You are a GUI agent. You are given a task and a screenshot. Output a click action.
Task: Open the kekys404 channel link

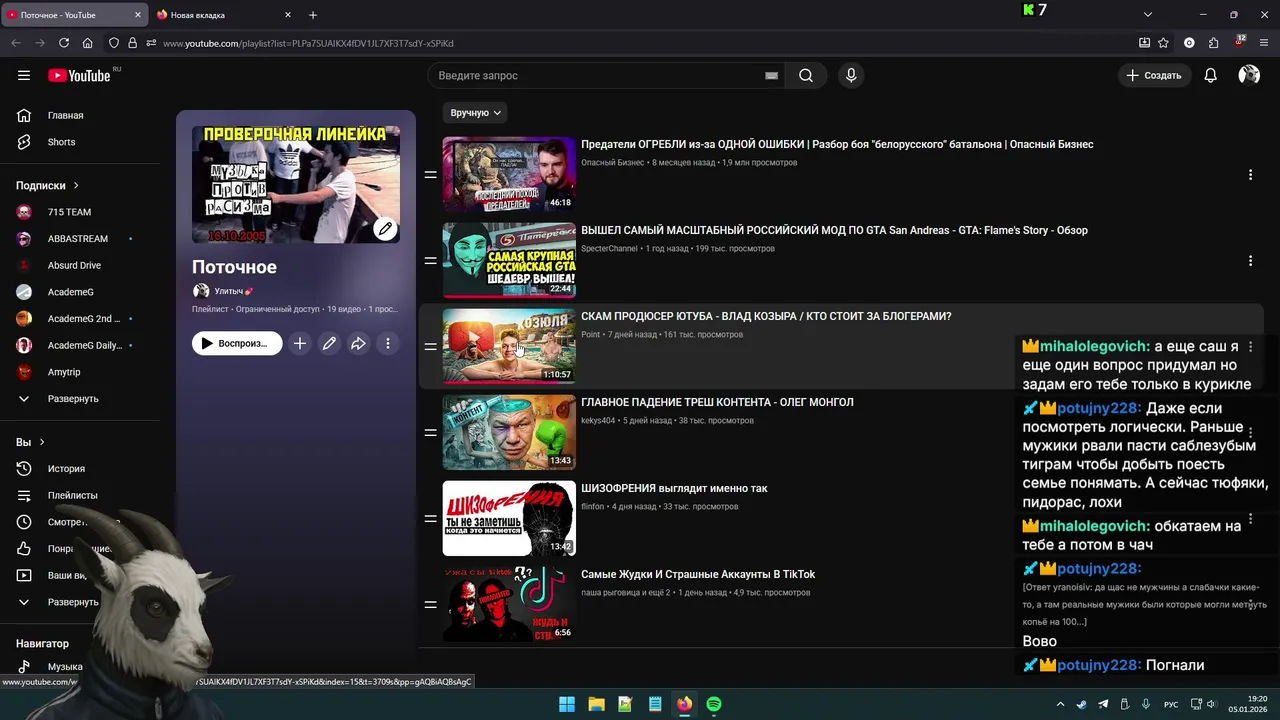point(598,420)
